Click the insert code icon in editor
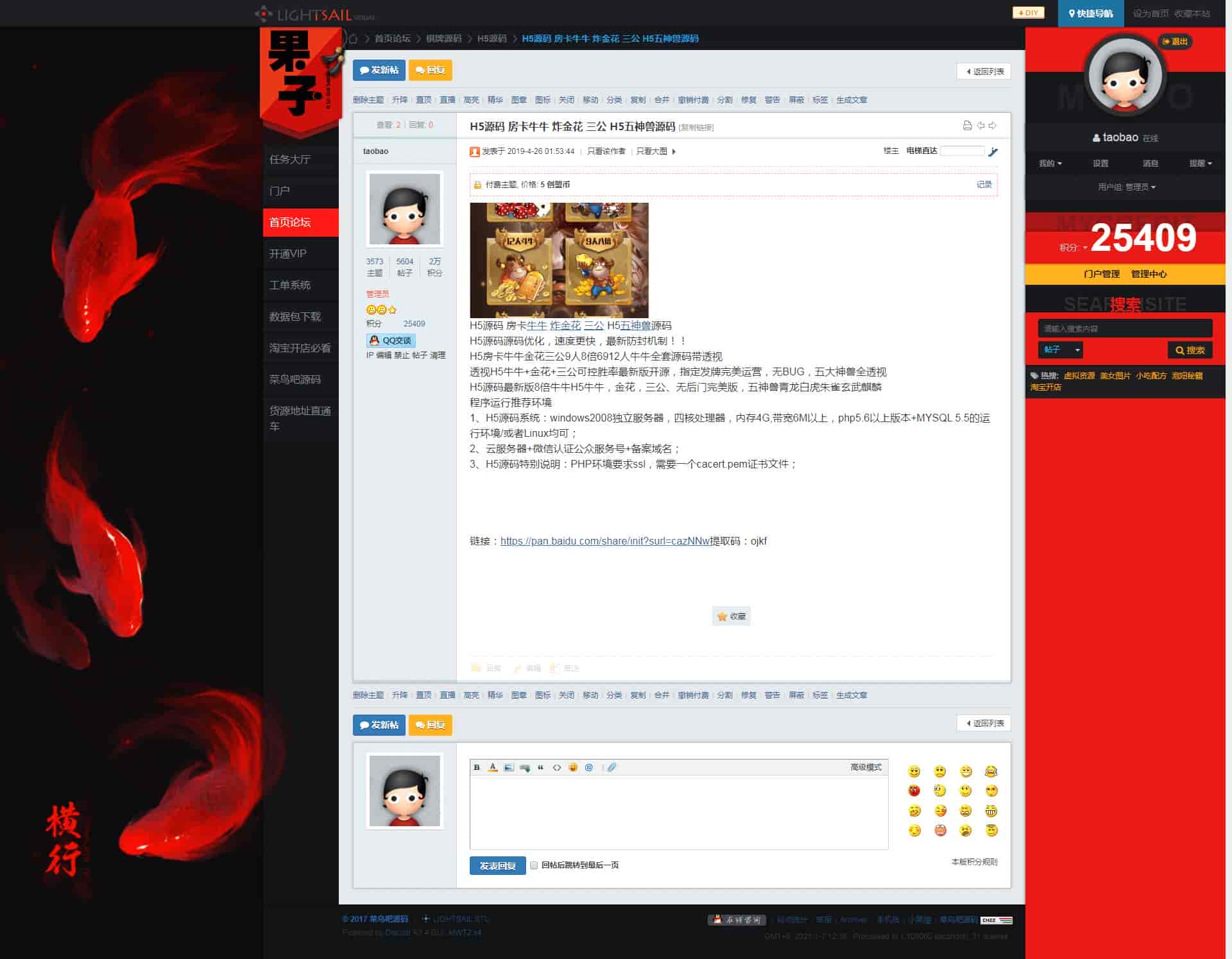This screenshot has height=959, width=1232. coord(557,767)
